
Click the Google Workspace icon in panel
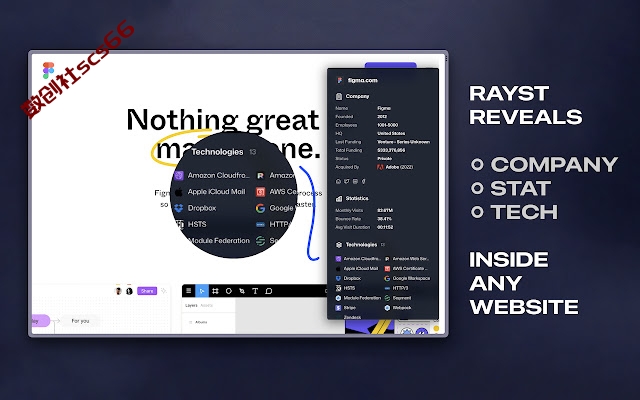(387, 278)
